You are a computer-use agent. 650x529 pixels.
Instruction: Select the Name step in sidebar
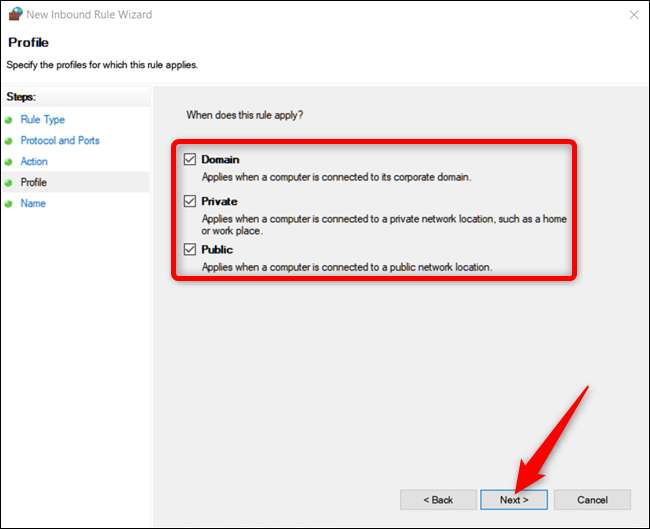tap(33, 204)
